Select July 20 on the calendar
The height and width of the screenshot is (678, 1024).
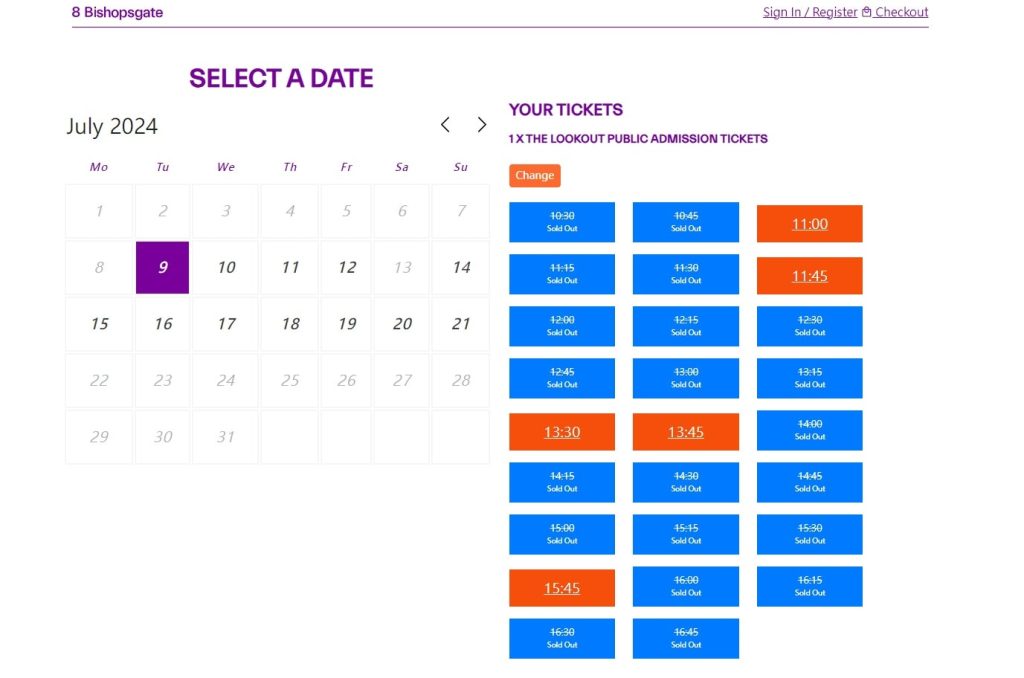click(402, 324)
